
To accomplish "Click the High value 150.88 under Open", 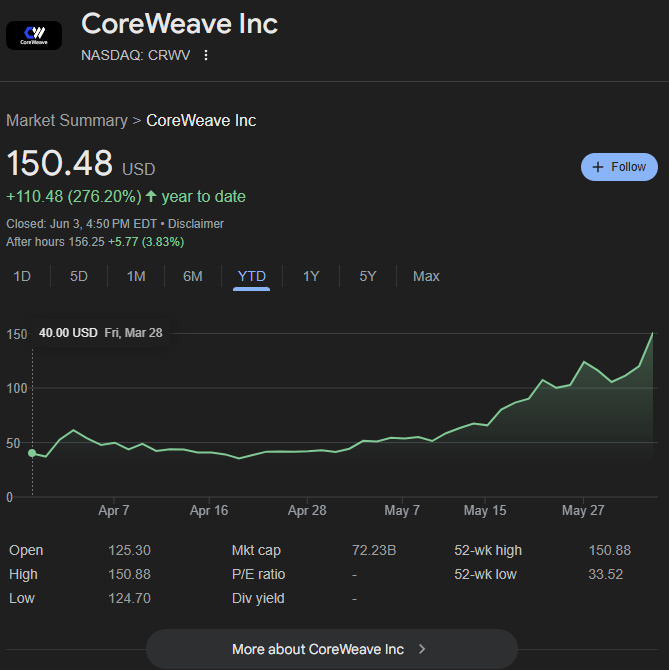I will 129,574.
